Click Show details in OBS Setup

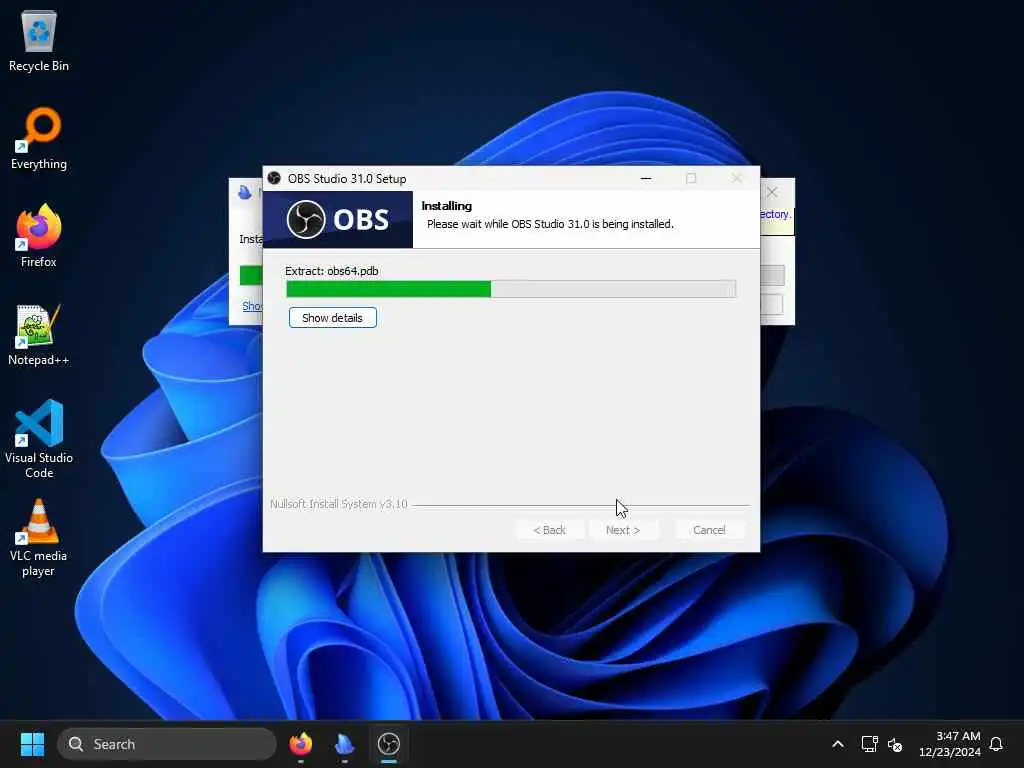tap(332, 318)
